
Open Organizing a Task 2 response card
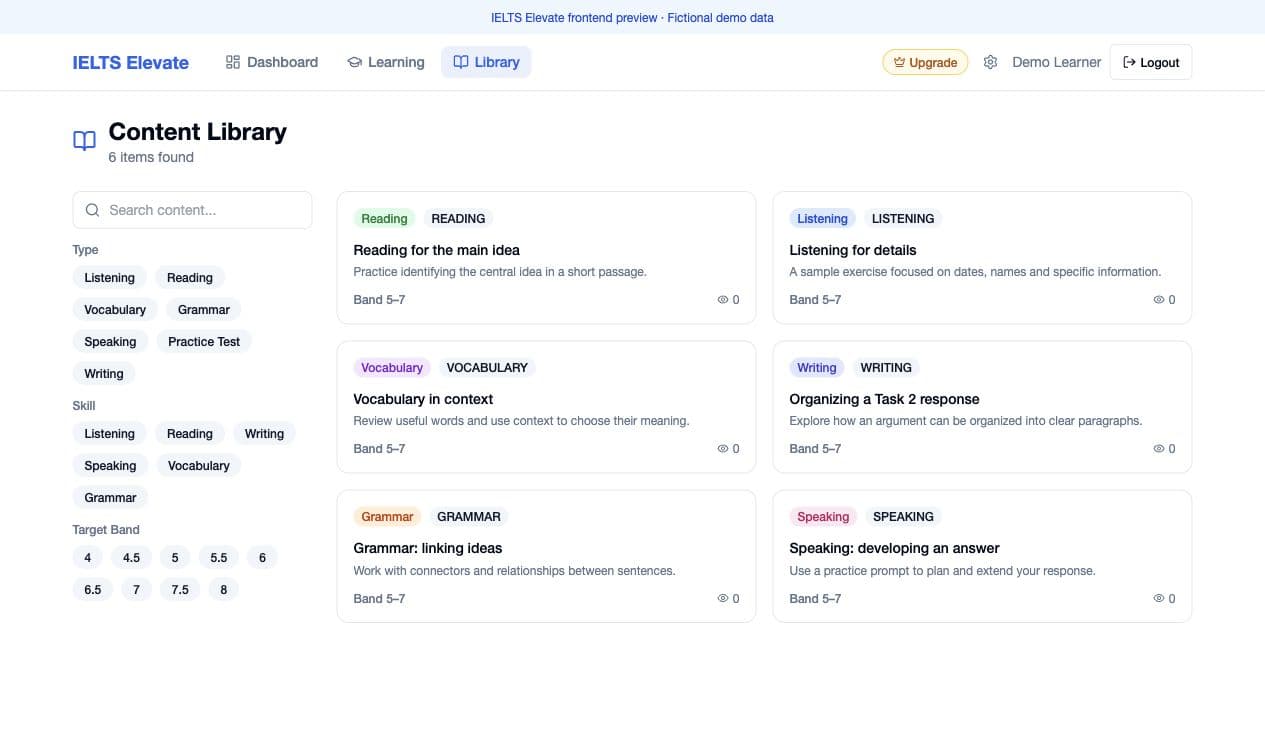[x=982, y=407]
